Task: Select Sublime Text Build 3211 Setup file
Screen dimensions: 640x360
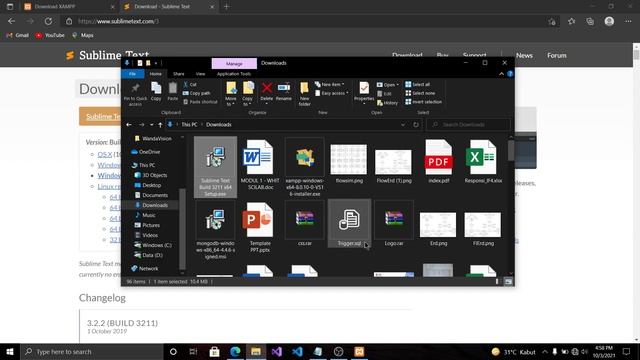Action: (x=215, y=167)
